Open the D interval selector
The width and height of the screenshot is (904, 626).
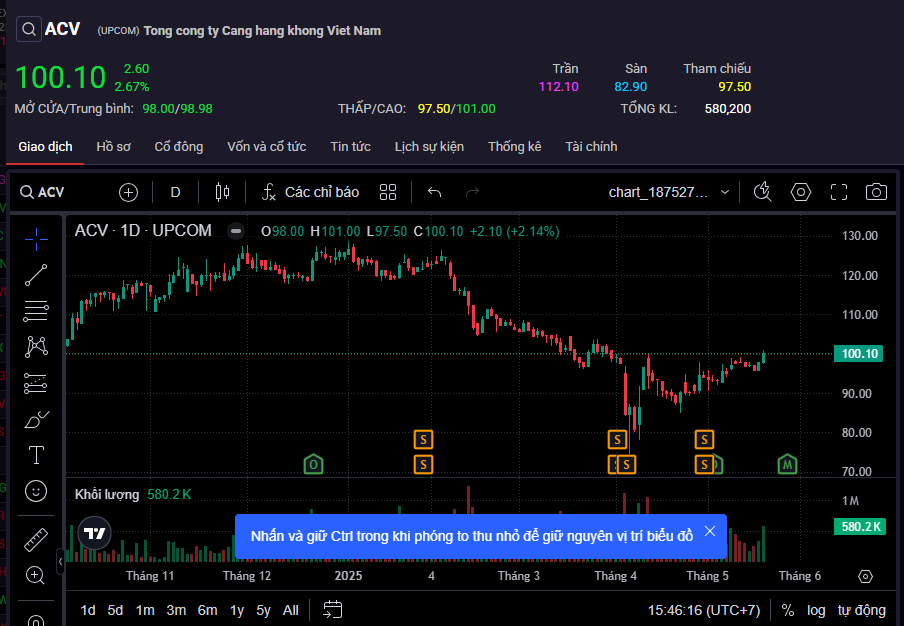175,192
